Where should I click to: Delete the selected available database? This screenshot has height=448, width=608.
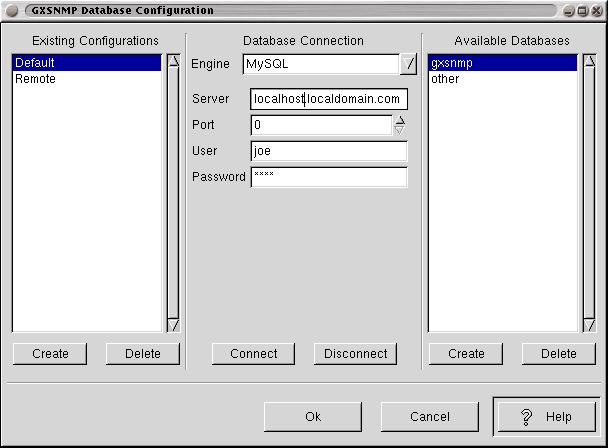pos(558,354)
